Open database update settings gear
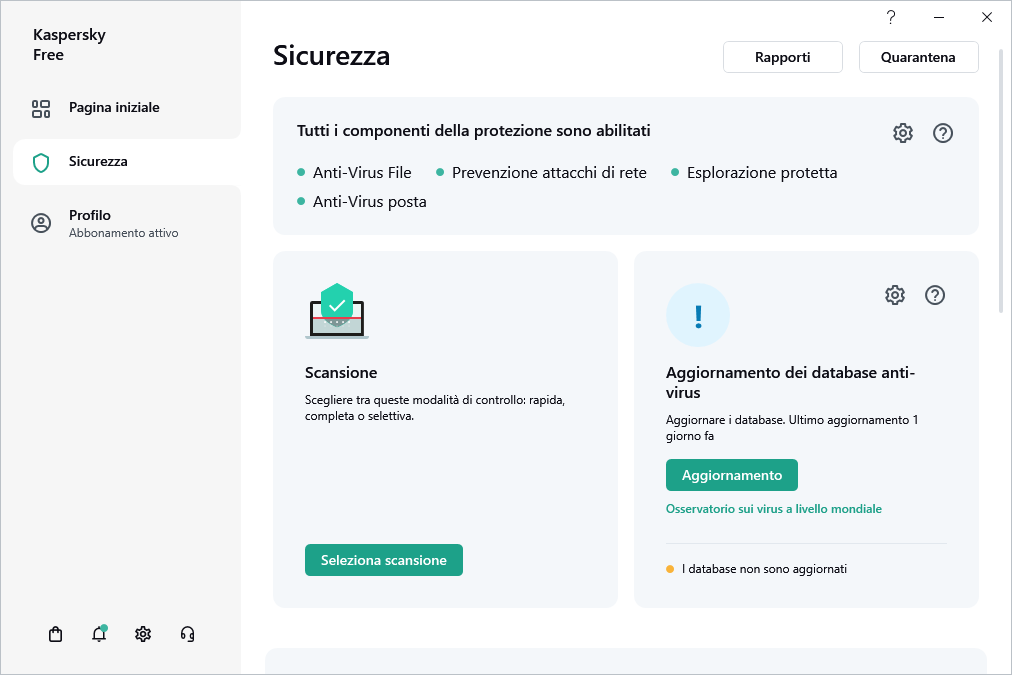Viewport: 1012px width, 675px height. 895,295
